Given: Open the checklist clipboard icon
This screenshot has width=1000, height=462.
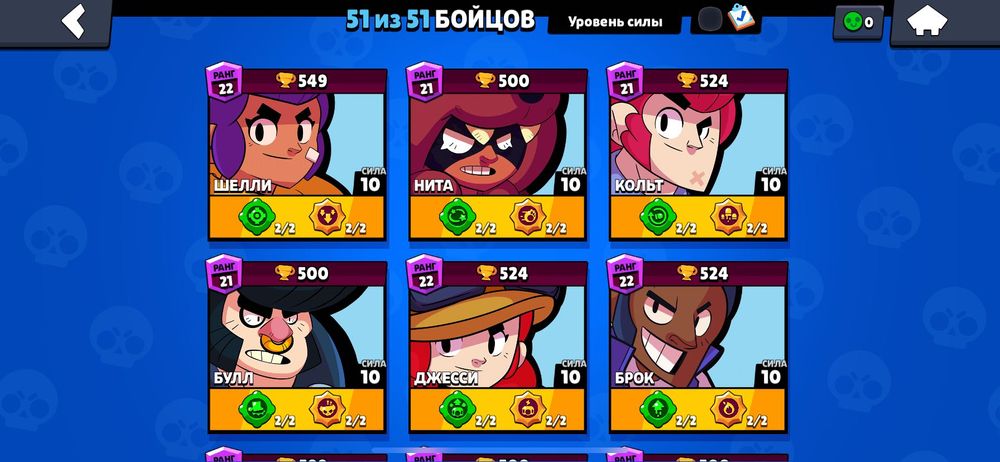Looking at the screenshot, I should point(741,17).
